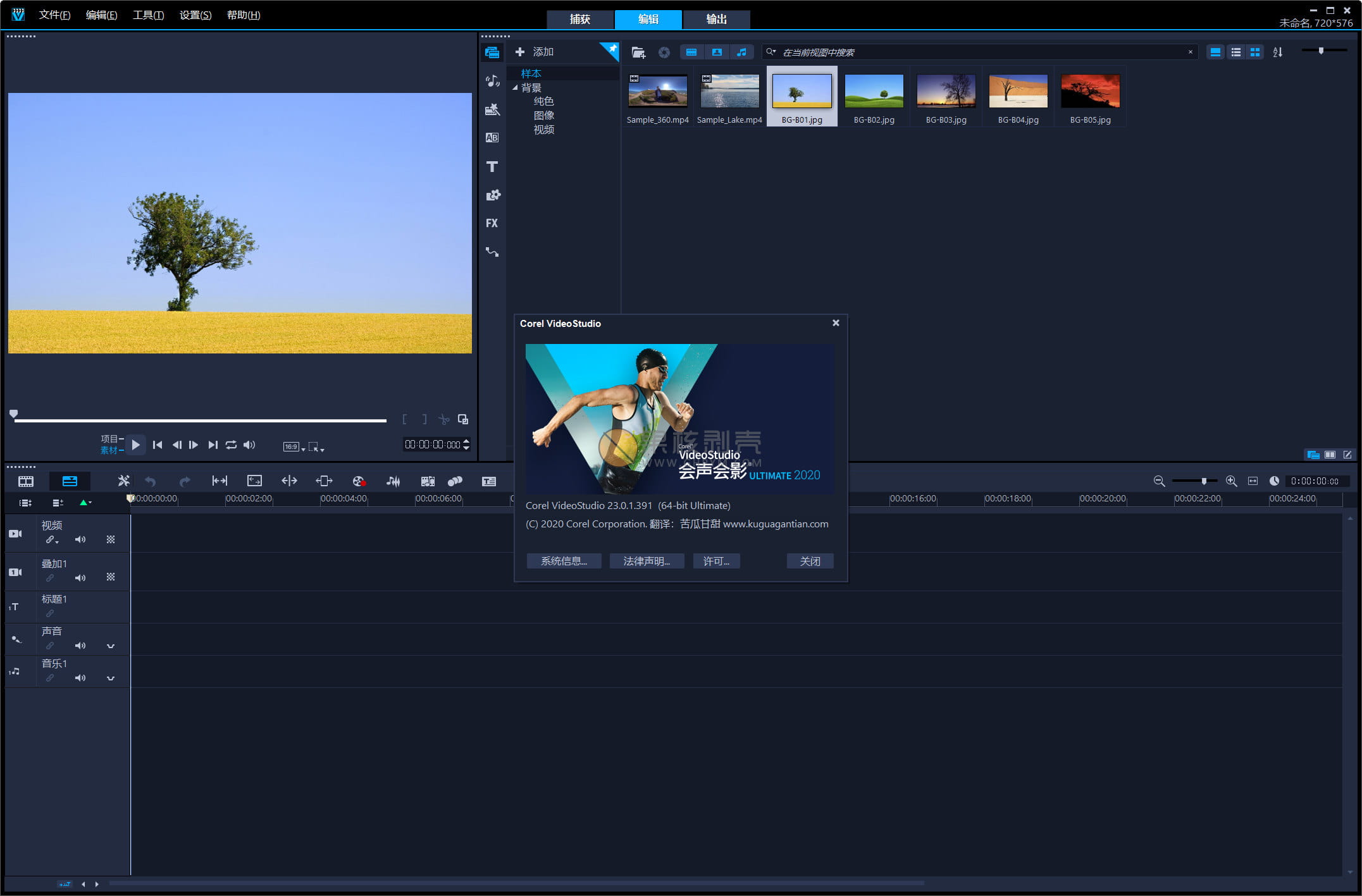Image resolution: width=1362 pixels, height=896 pixels.
Task: Expand the 音乐1 track chevron
Action: pyautogui.click(x=111, y=678)
